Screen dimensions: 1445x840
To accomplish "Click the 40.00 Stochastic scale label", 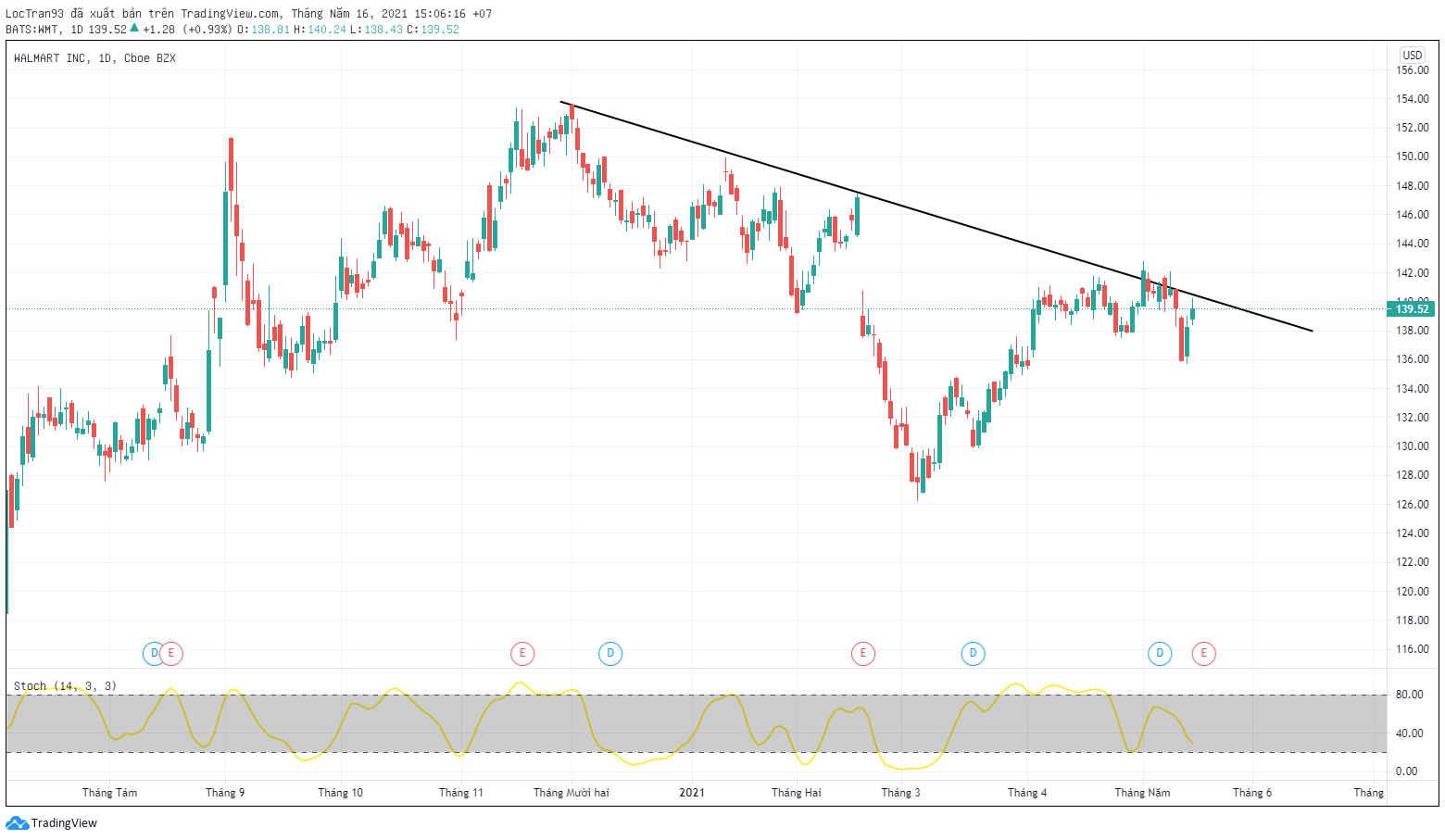I will [x=1410, y=733].
